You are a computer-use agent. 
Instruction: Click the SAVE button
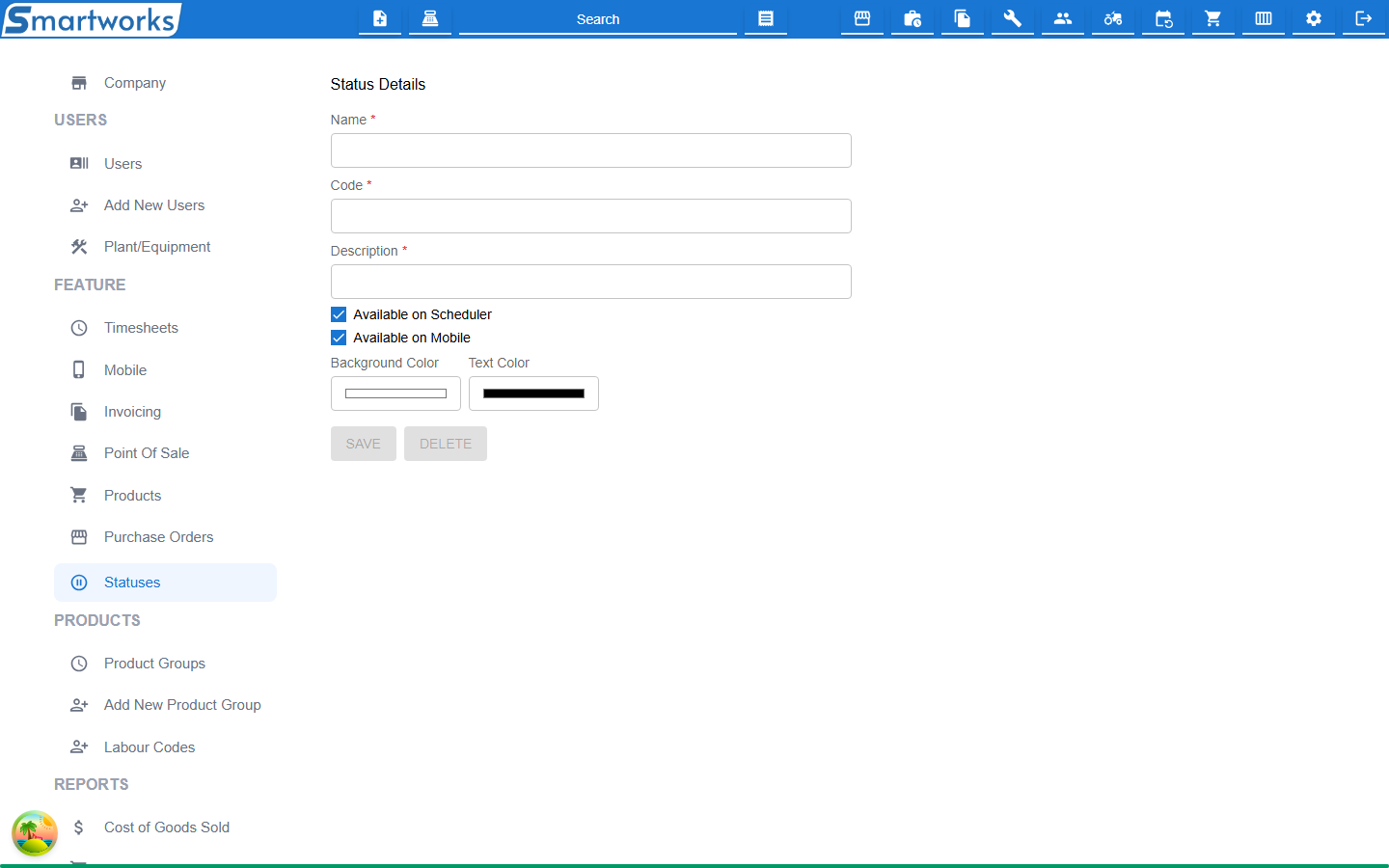pos(364,444)
